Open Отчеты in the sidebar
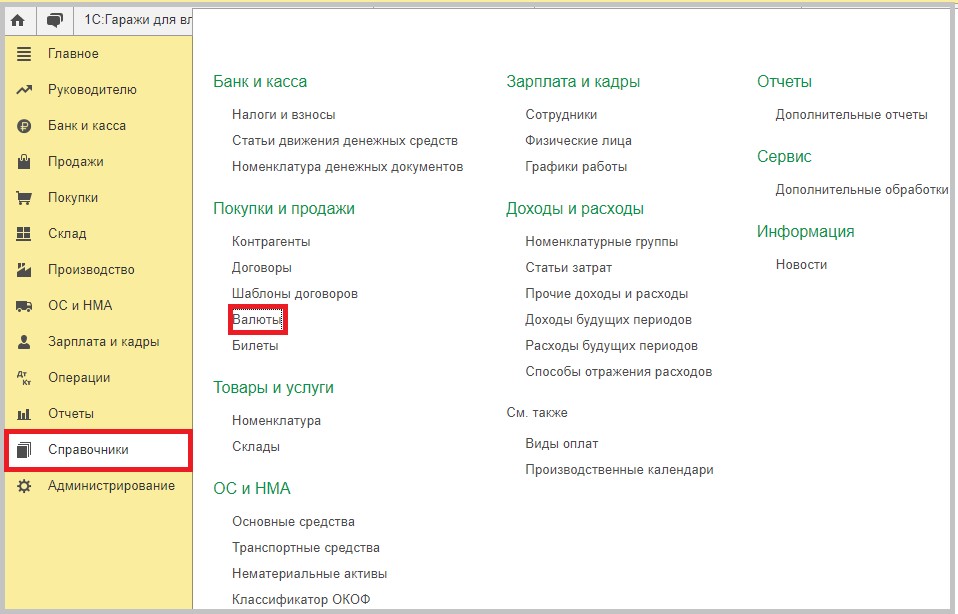 71,414
